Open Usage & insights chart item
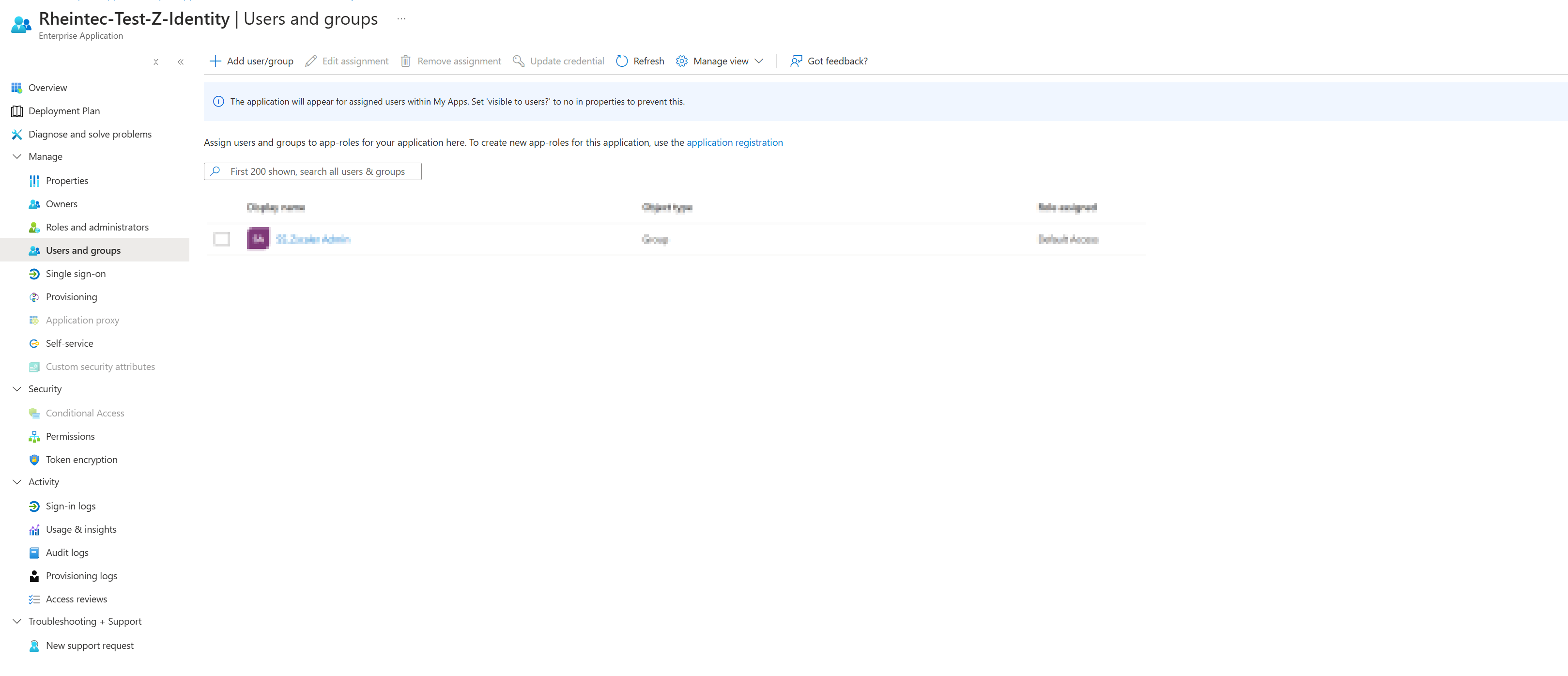The width and height of the screenshot is (1568, 676). [80, 529]
